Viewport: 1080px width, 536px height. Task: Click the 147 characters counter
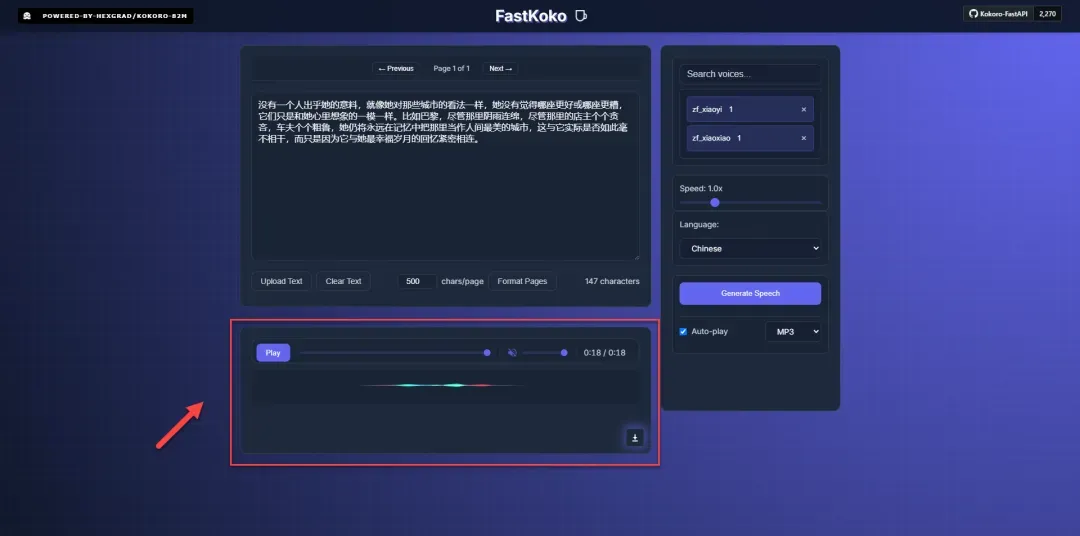click(x=612, y=281)
